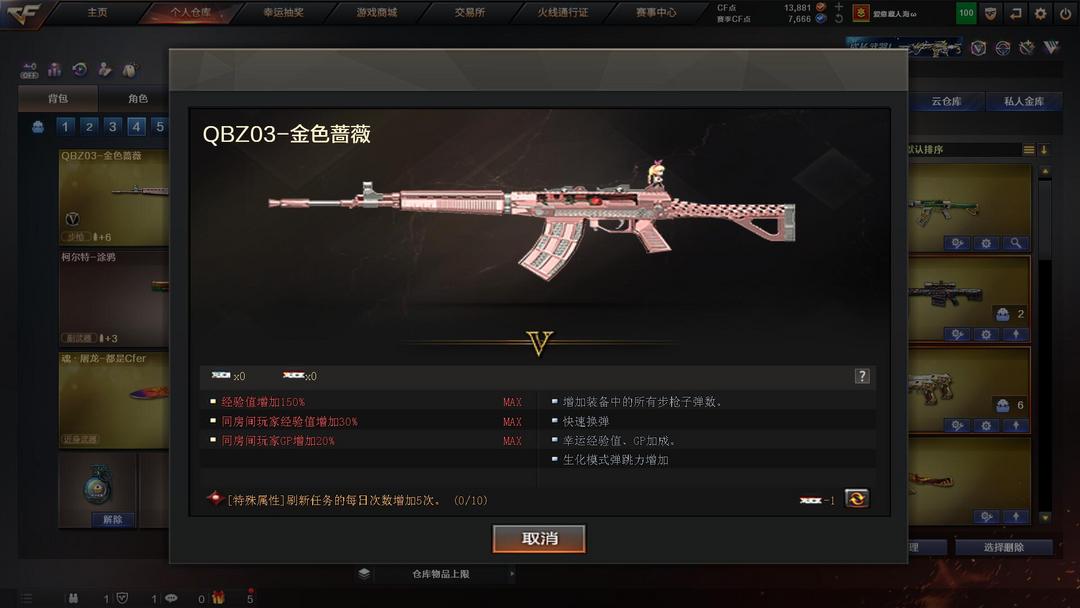1080x608 pixels.
Task: Click the magnifier icon on green rifle item
Action: click(x=1016, y=243)
